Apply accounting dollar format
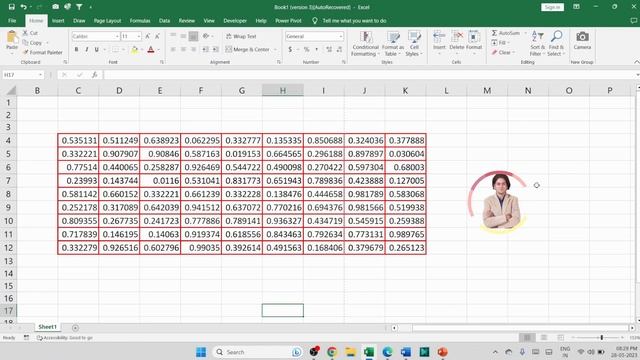The width and height of the screenshot is (640, 360). tap(290, 49)
